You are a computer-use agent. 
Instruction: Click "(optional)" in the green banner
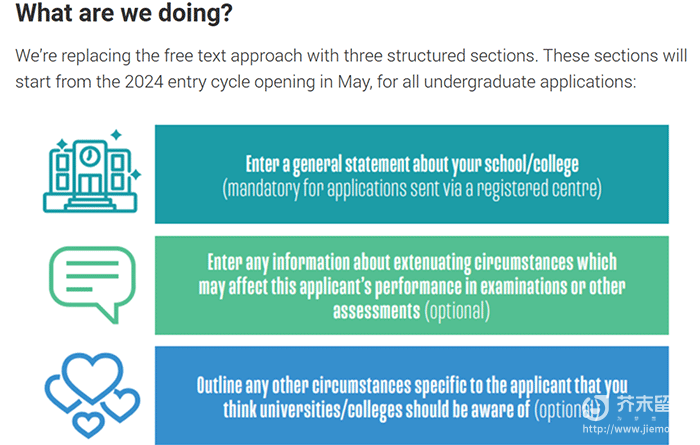pos(457,311)
